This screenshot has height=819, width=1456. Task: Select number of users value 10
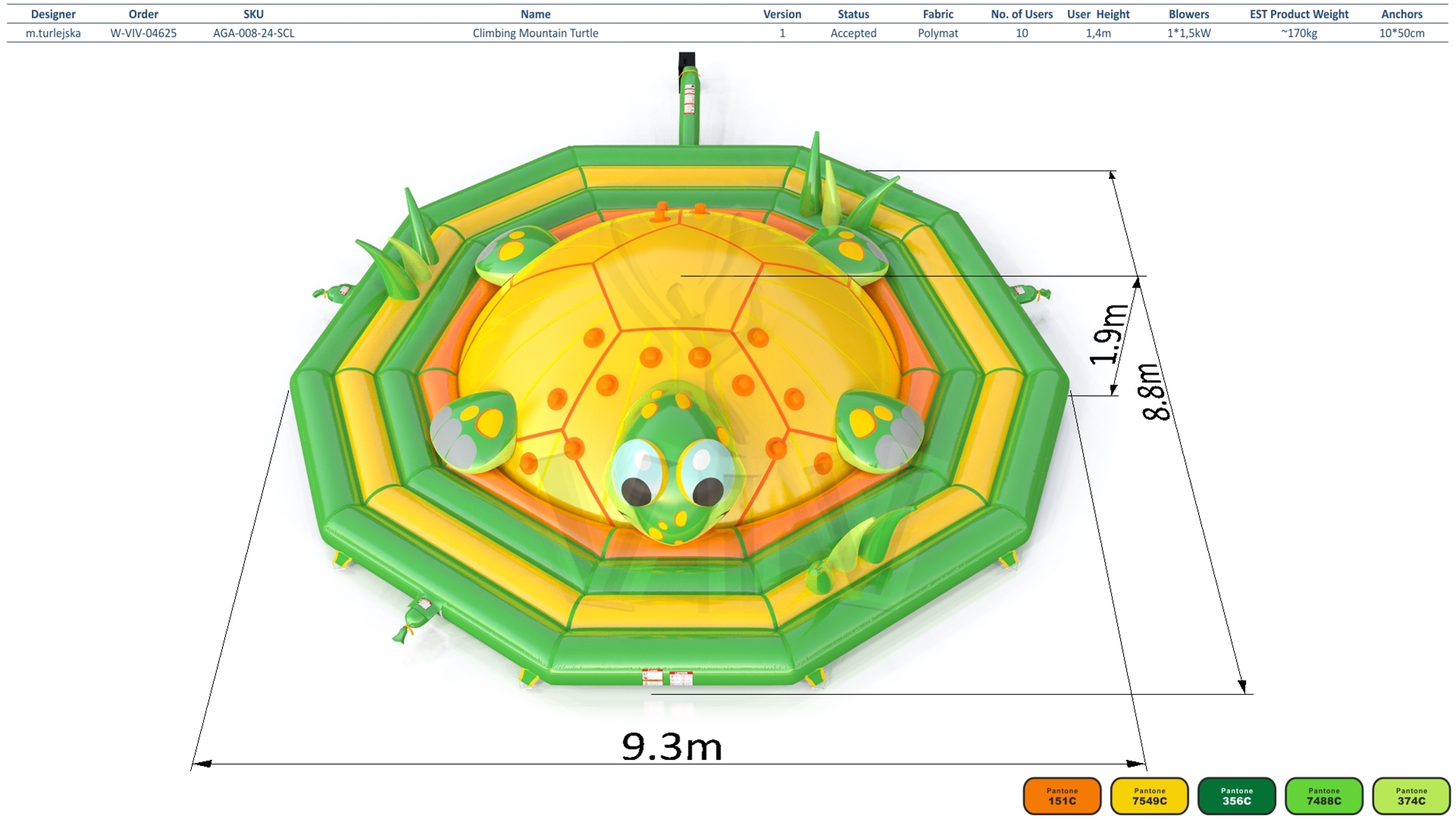(1021, 33)
